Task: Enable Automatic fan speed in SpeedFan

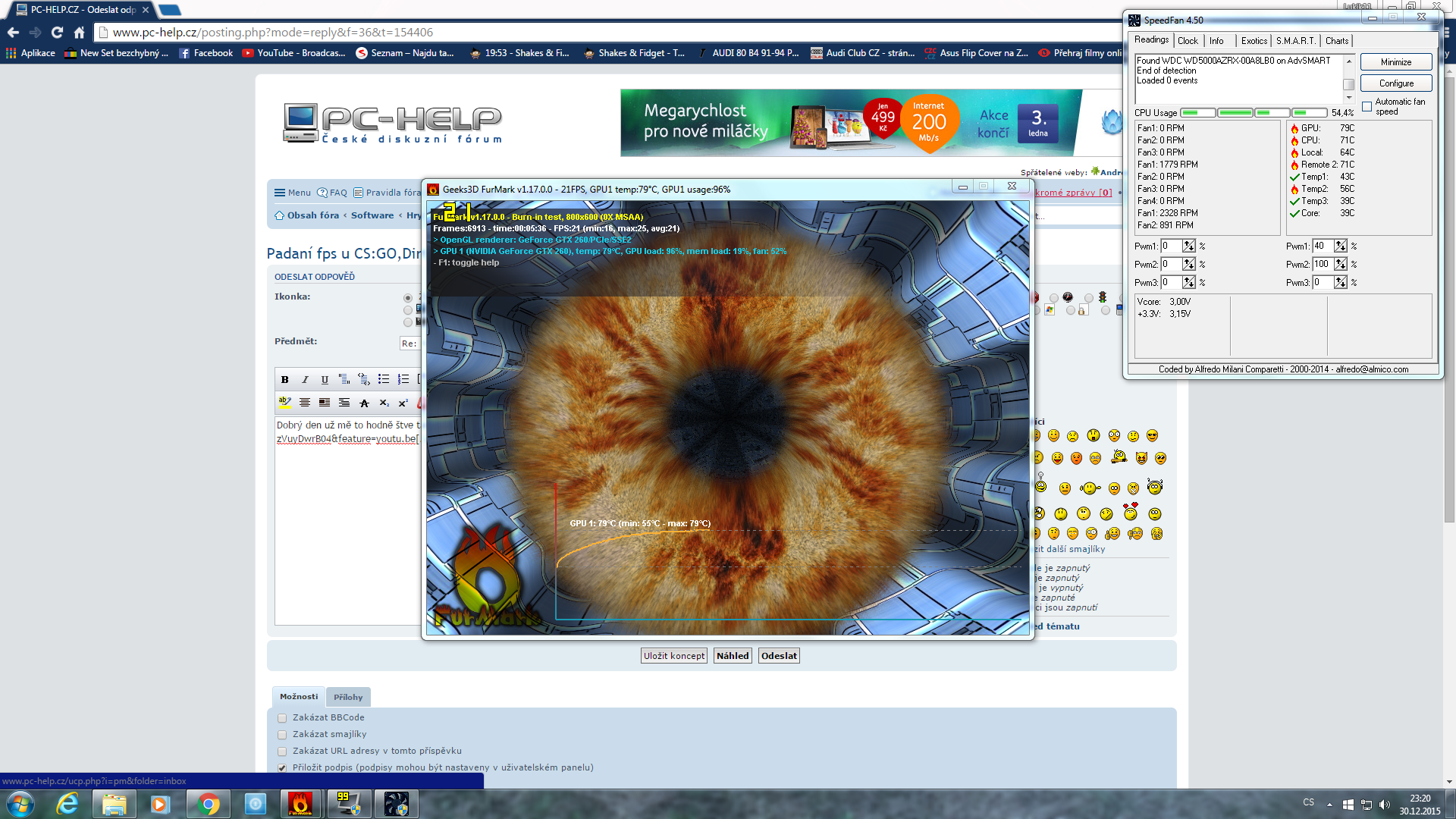Action: pos(1367,107)
